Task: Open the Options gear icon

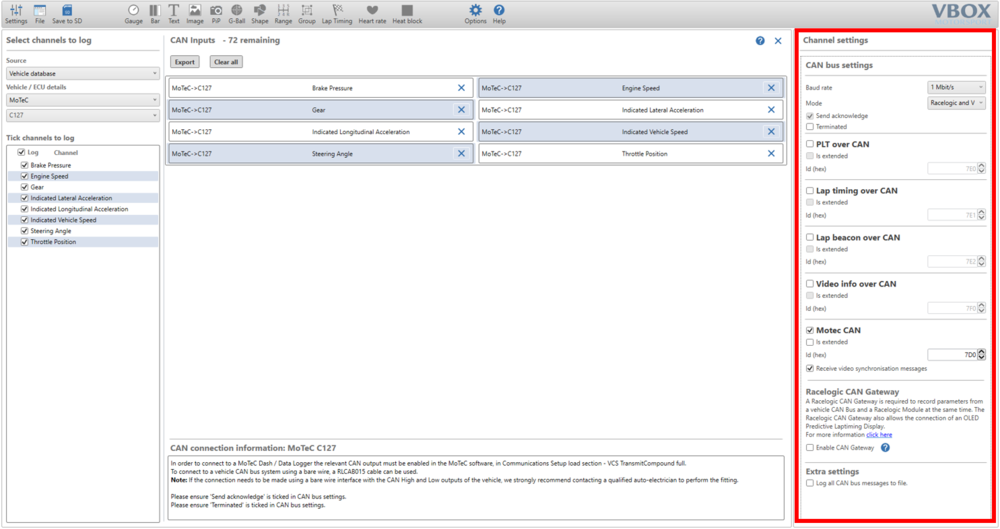Action: pyautogui.click(x=475, y=13)
